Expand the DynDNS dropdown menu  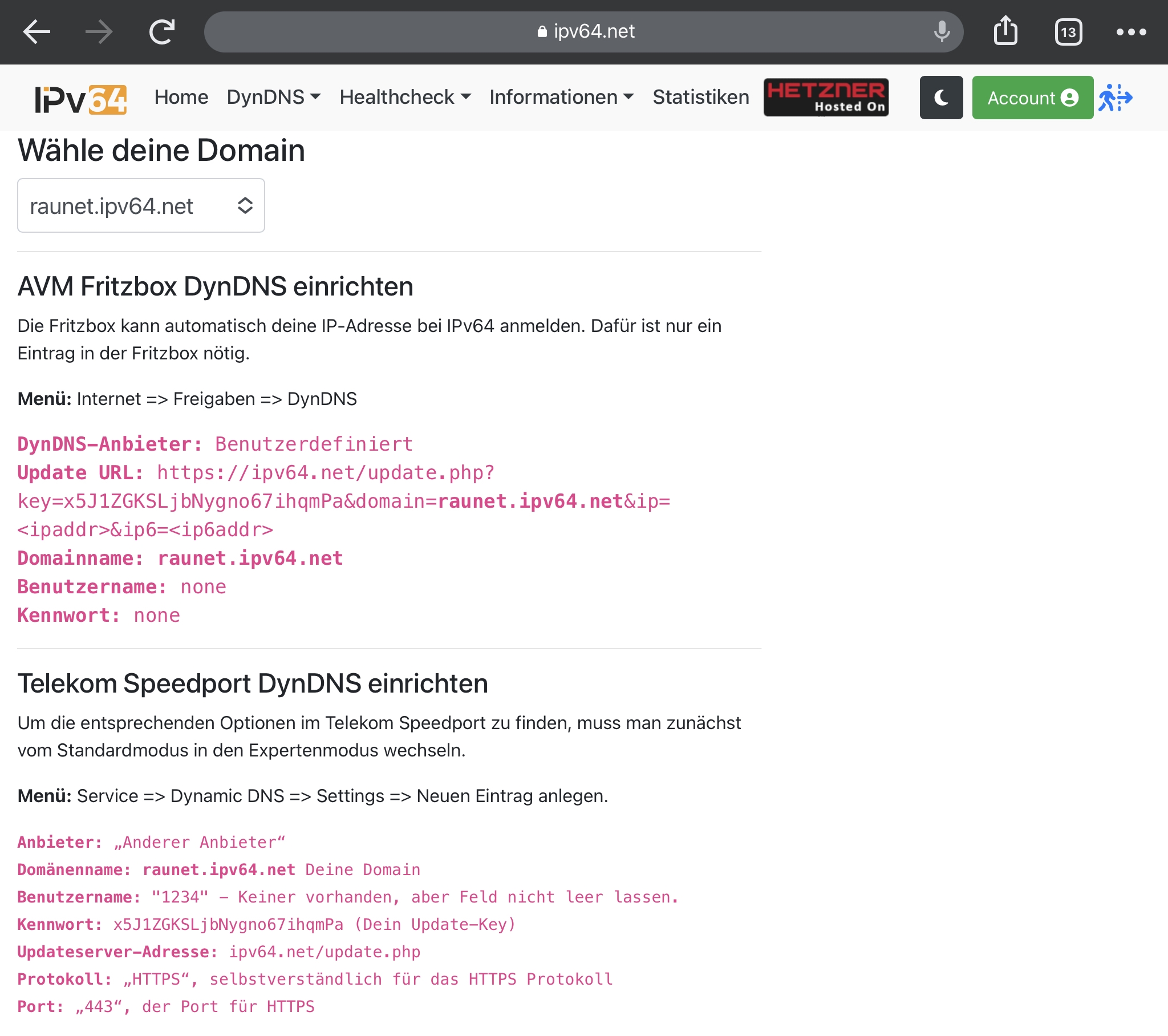[273, 97]
